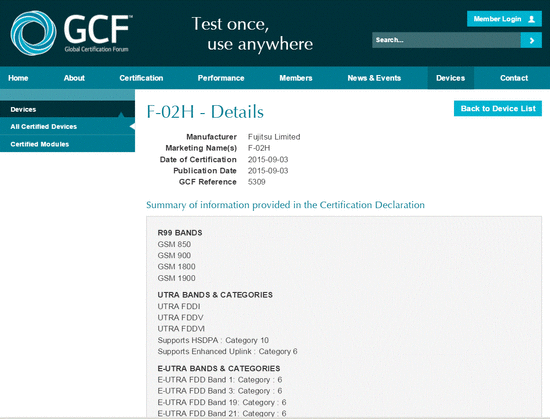Click E-UTRA FDD Band 19 entry

[222, 402]
